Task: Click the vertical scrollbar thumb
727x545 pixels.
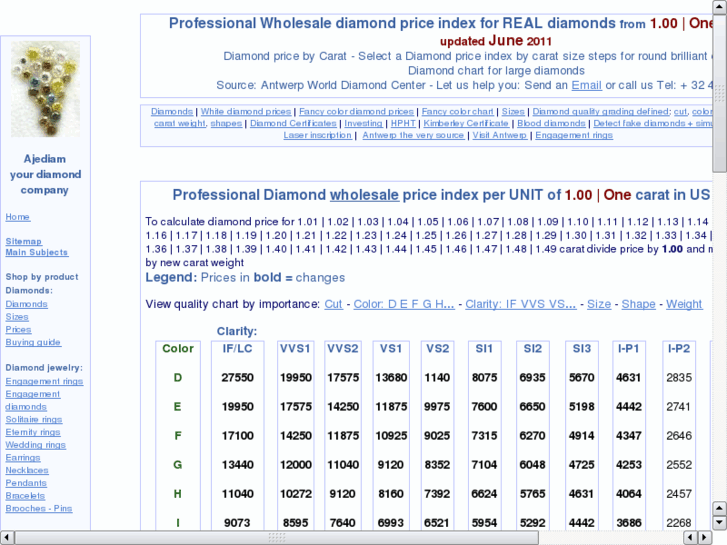Action: (719, 93)
